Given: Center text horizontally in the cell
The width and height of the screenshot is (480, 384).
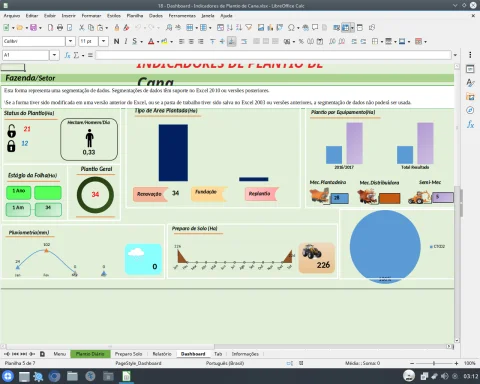Looking at the screenshot, I should click(191, 41).
